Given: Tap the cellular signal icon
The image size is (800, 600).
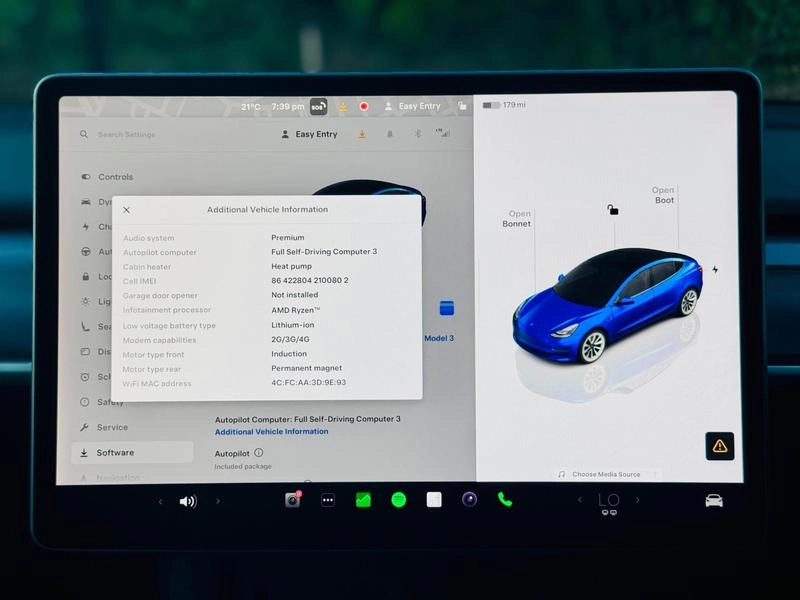Looking at the screenshot, I should (443, 133).
